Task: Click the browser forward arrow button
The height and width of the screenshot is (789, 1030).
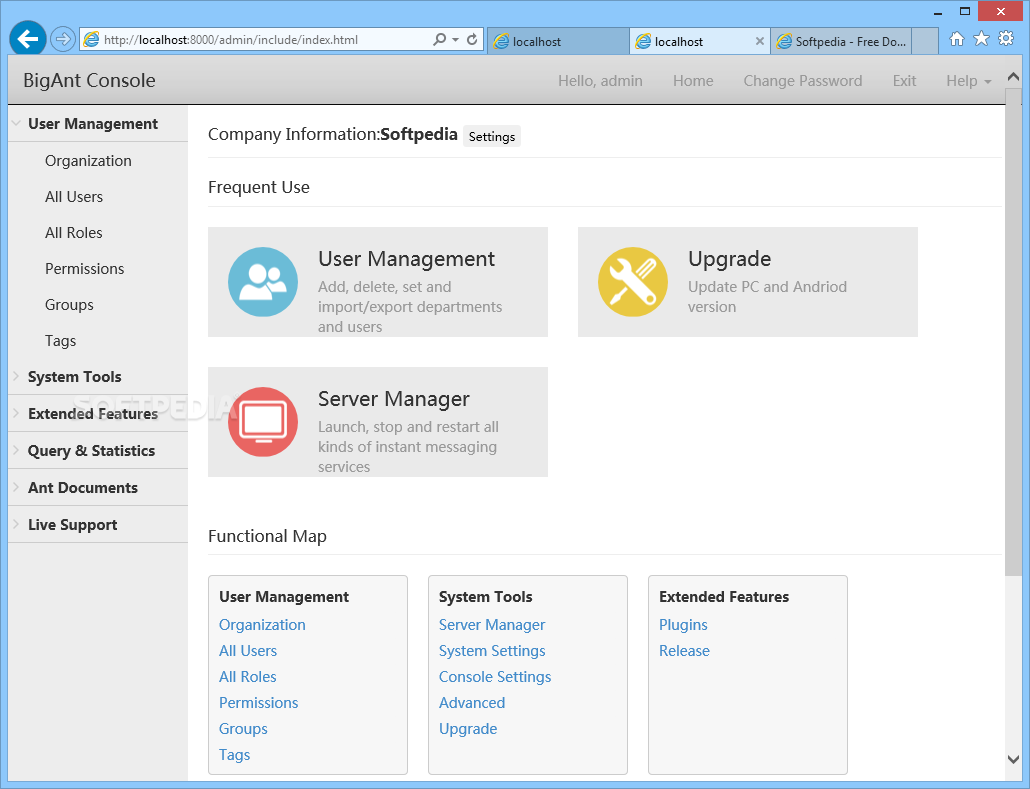Action: [x=62, y=39]
